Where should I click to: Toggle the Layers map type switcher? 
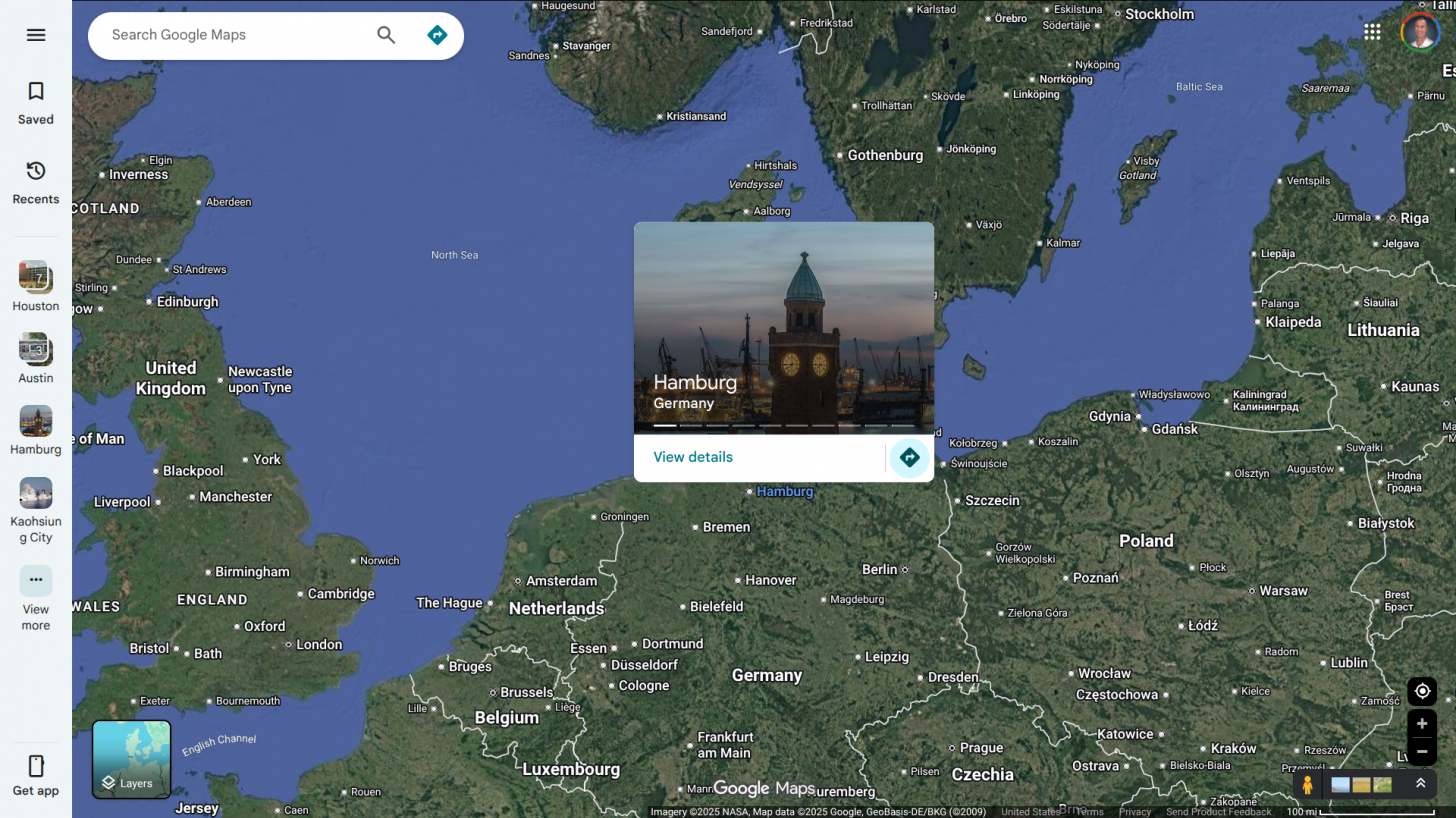(131, 760)
